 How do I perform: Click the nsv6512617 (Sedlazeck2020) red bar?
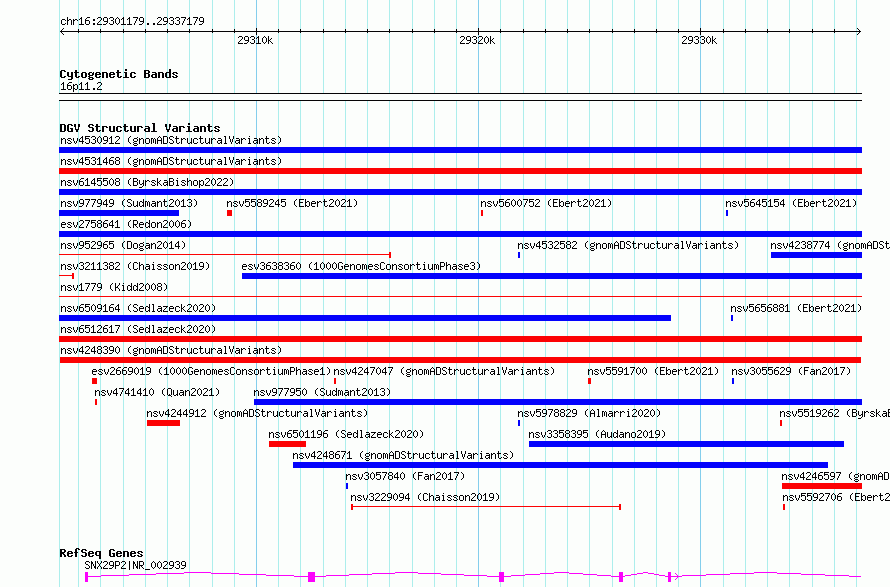[460, 339]
